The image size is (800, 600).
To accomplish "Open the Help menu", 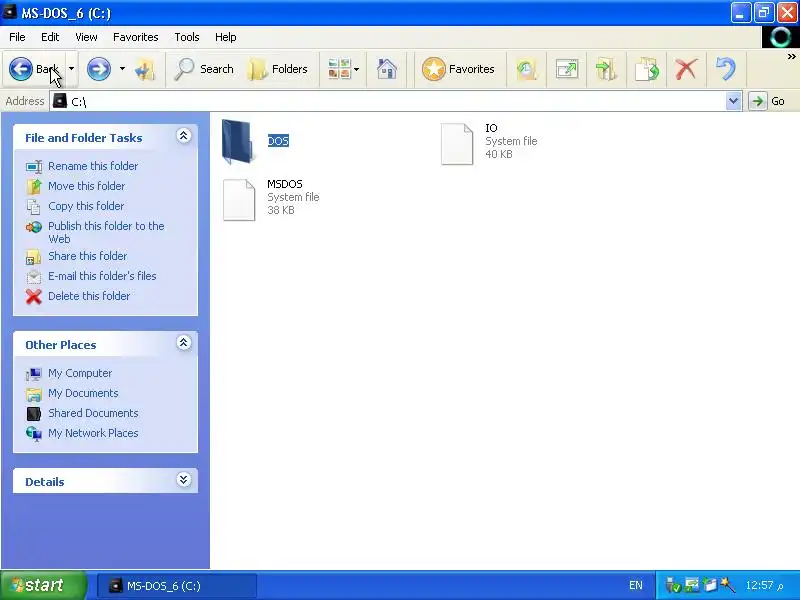I will (226, 37).
